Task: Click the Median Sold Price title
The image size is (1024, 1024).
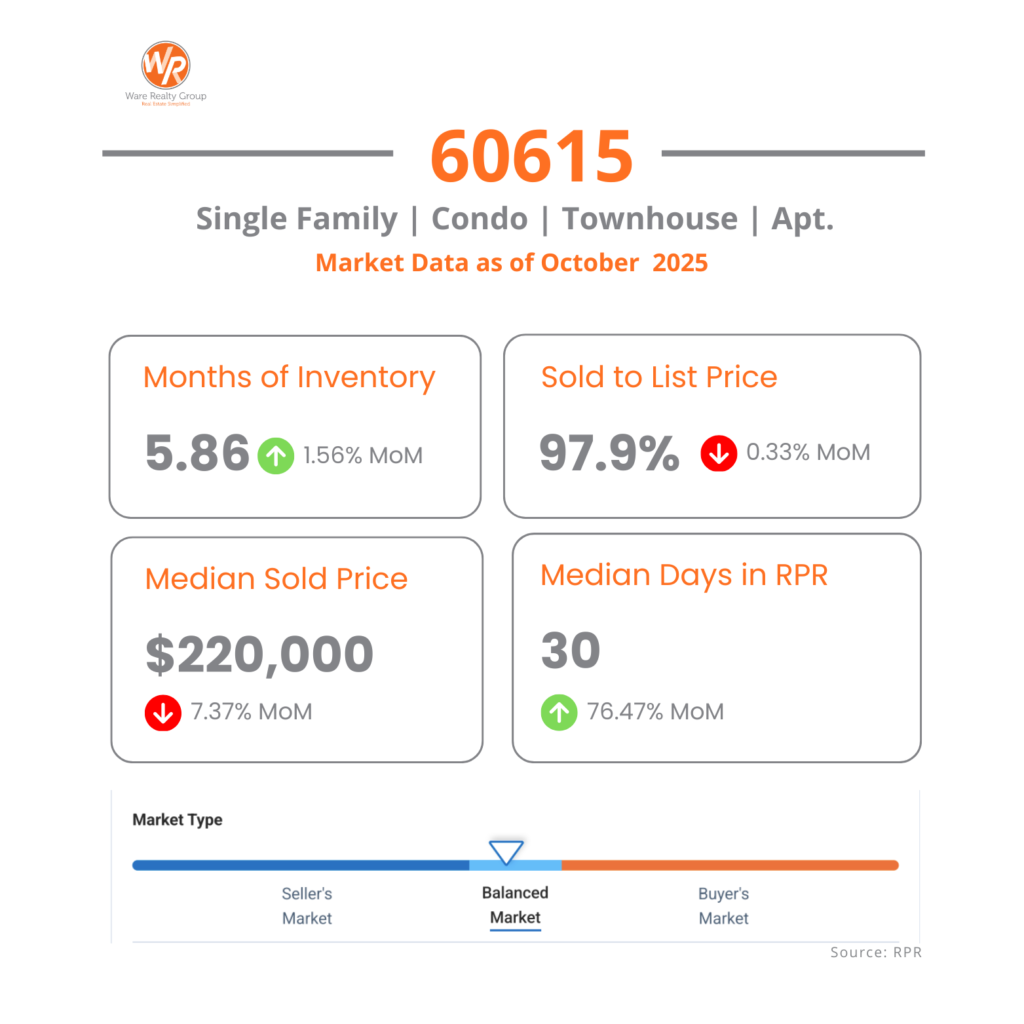Action: [276, 579]
